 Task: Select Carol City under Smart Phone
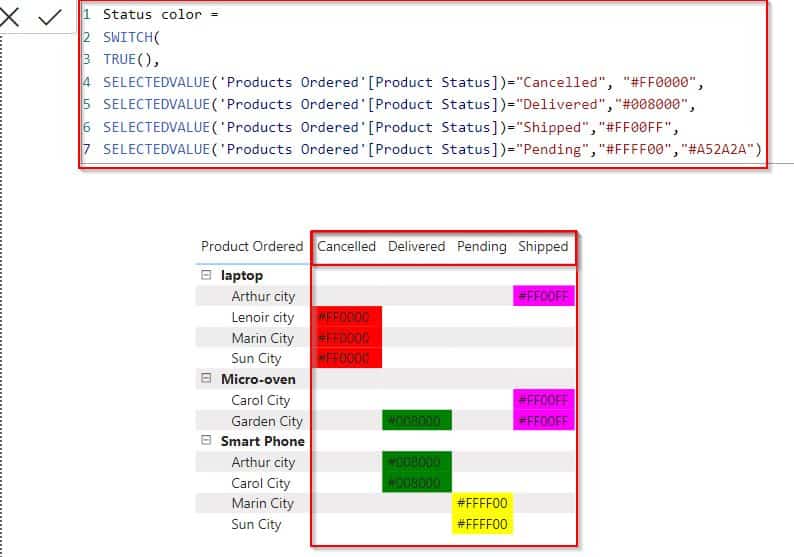260,483
